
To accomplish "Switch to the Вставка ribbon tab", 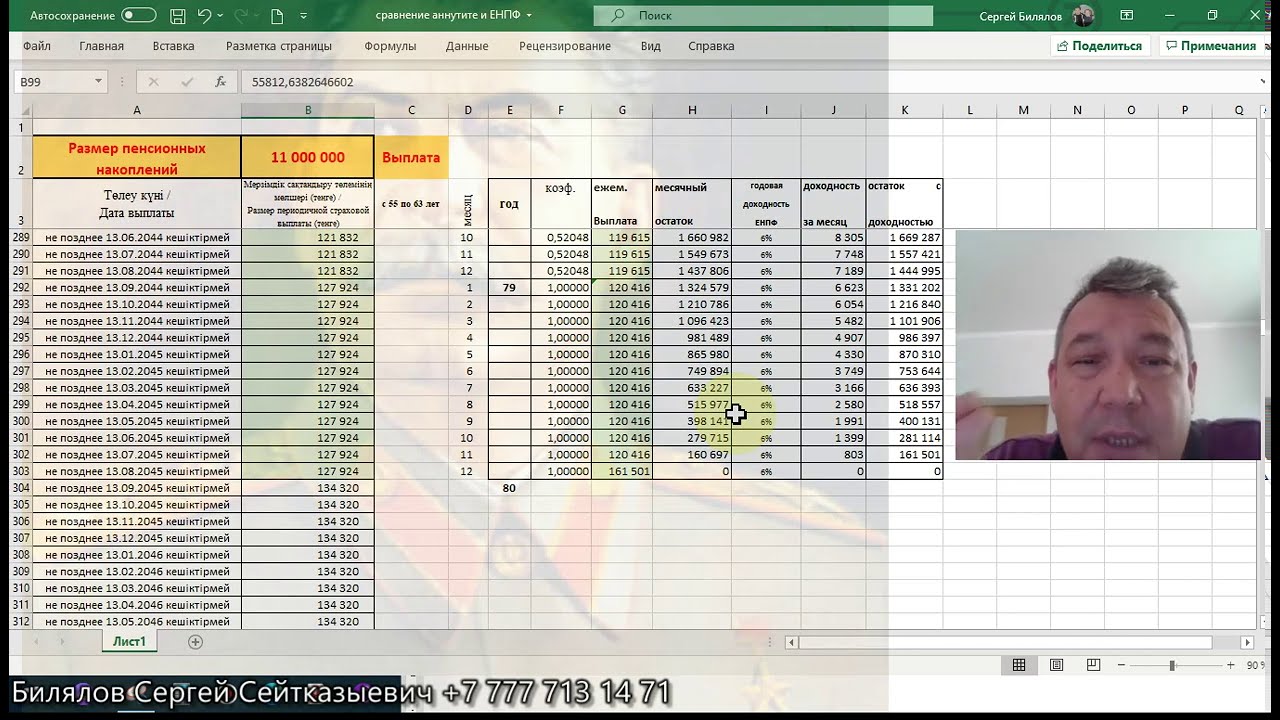I will pyautogui.click(x=174, y=46).
